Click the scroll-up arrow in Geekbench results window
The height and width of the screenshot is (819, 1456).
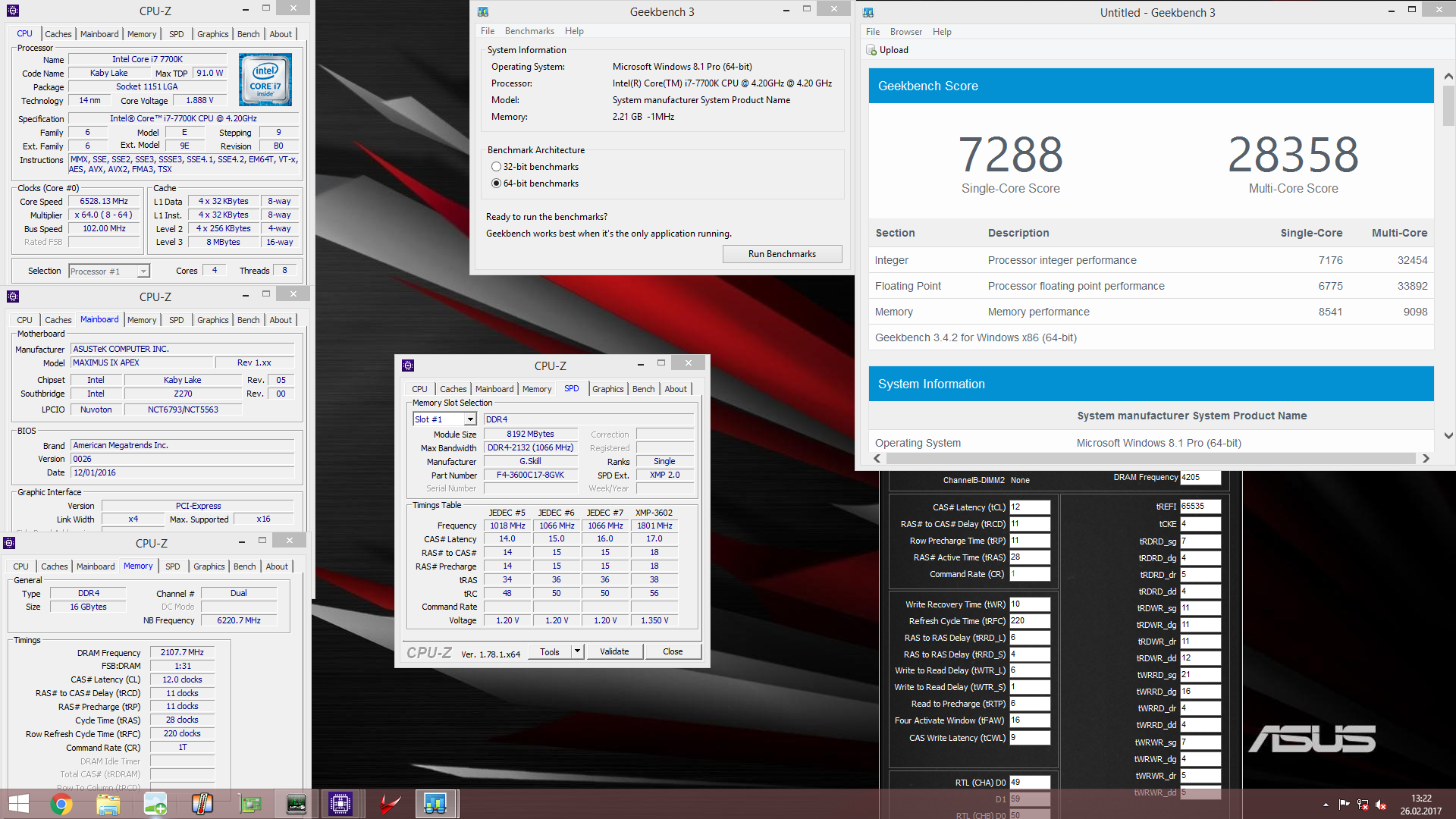[1448, 76]
